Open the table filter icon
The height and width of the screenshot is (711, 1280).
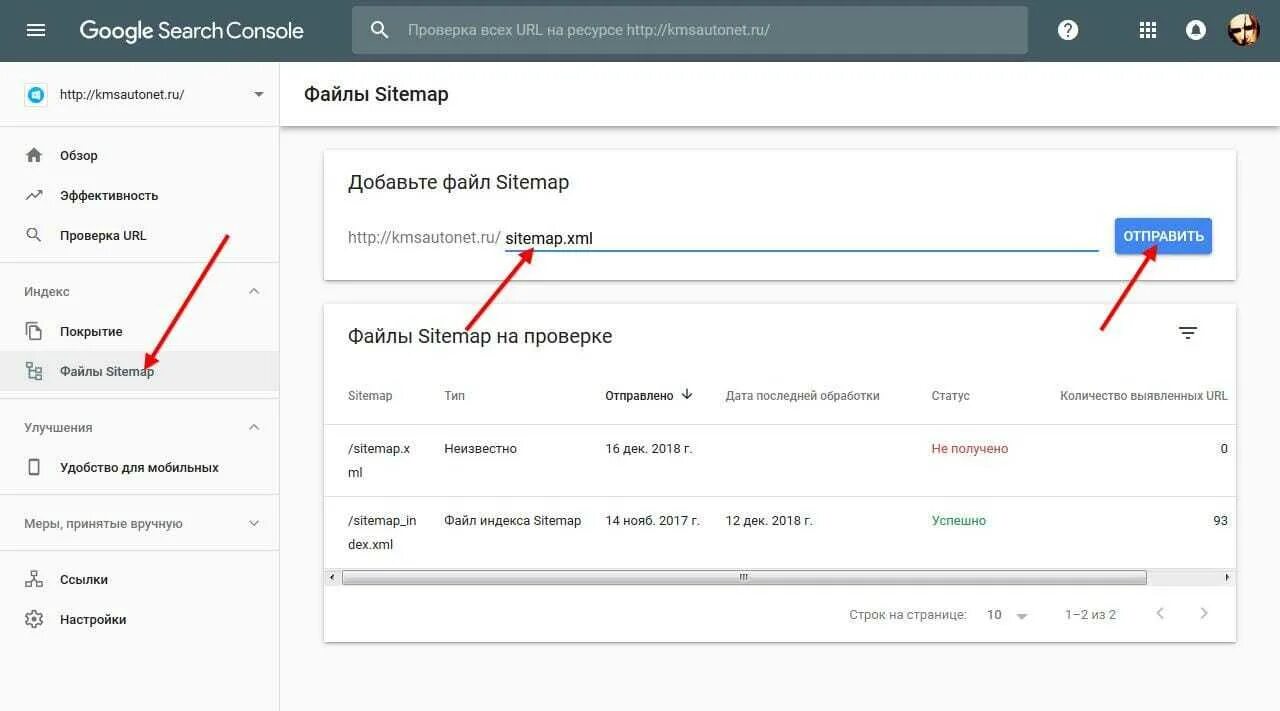tap(1188, 333)
